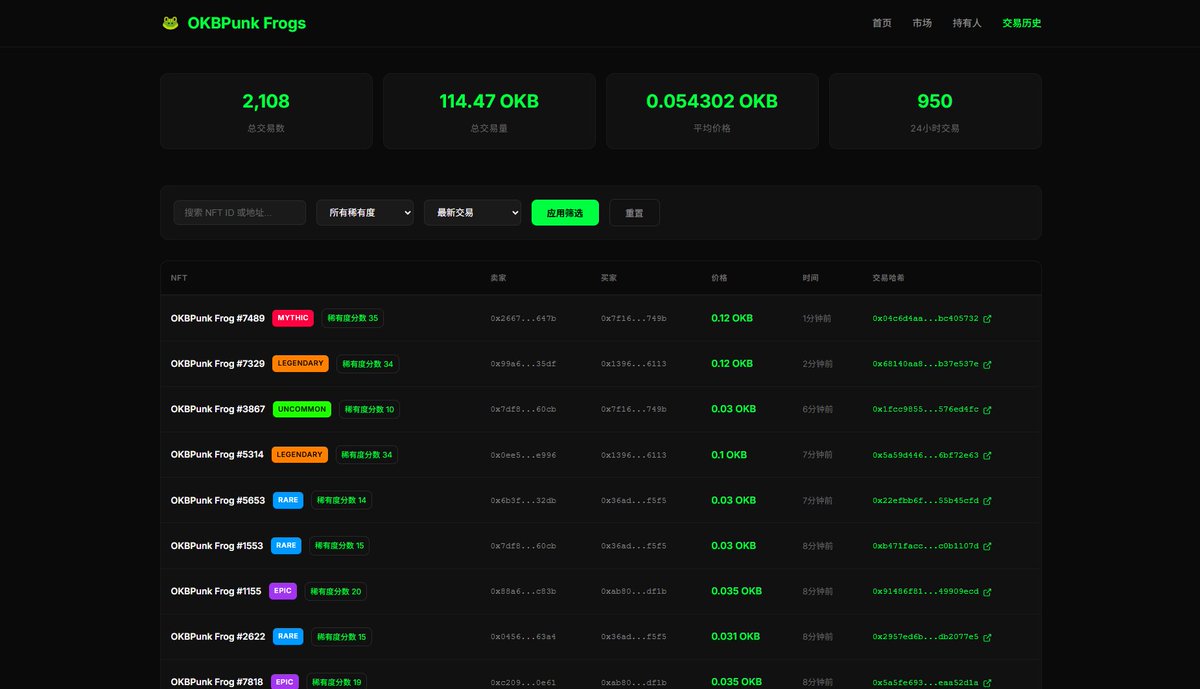
Task: Click buyer address 0x36ad...f5f5 for Frog #5653
Action: (634, 500)
